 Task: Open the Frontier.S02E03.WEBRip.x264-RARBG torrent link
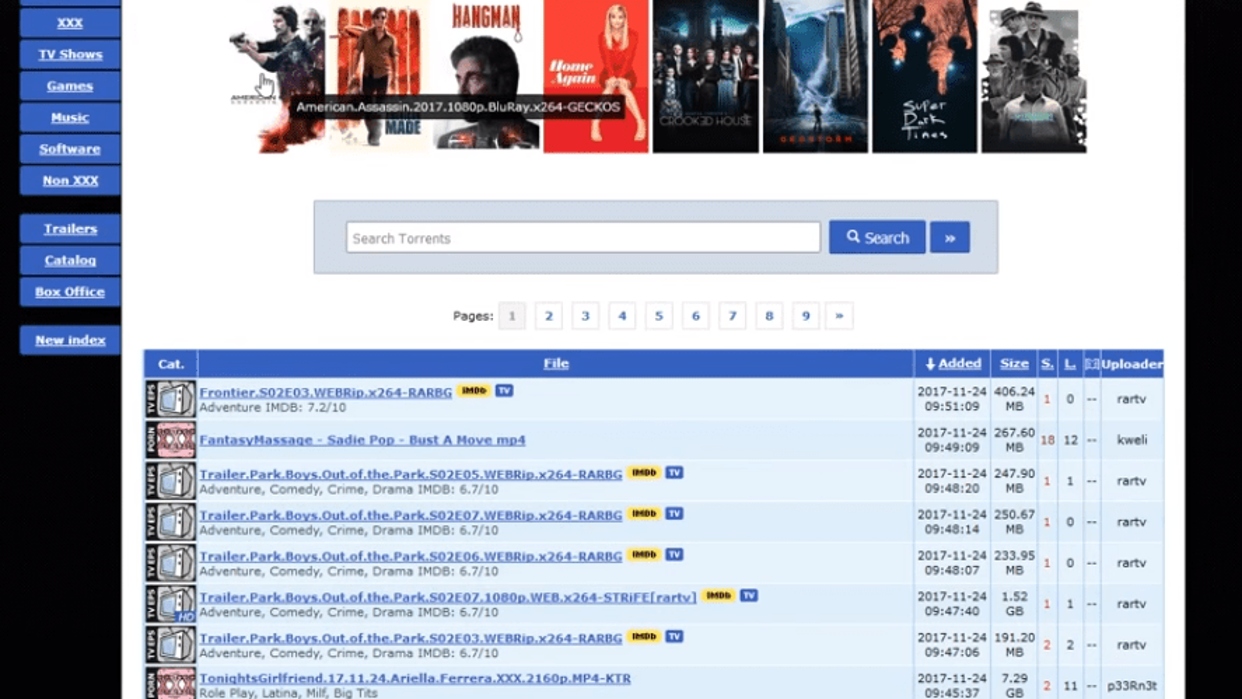325,392
